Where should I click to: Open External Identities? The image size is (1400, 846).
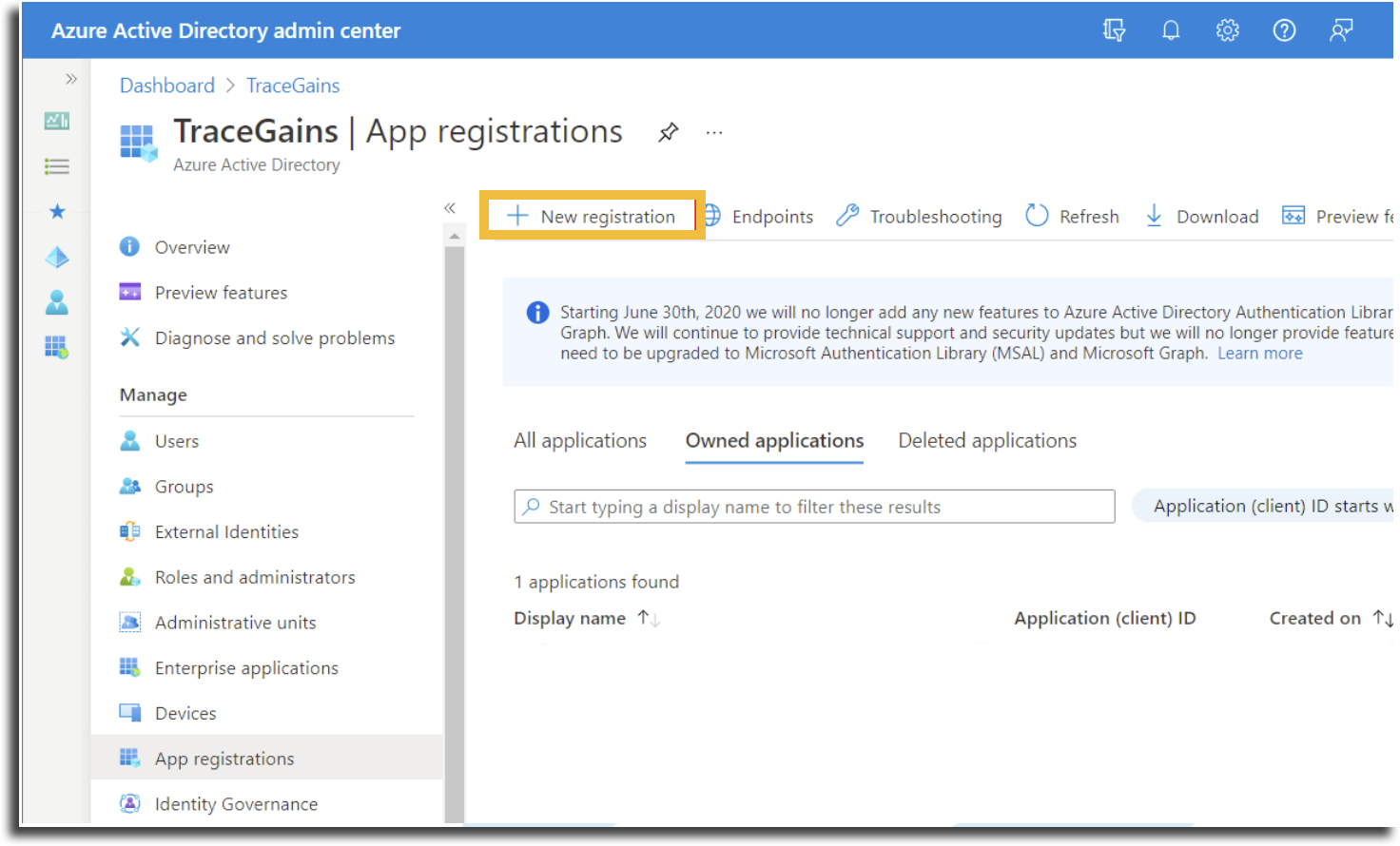(x=208, y=532)
